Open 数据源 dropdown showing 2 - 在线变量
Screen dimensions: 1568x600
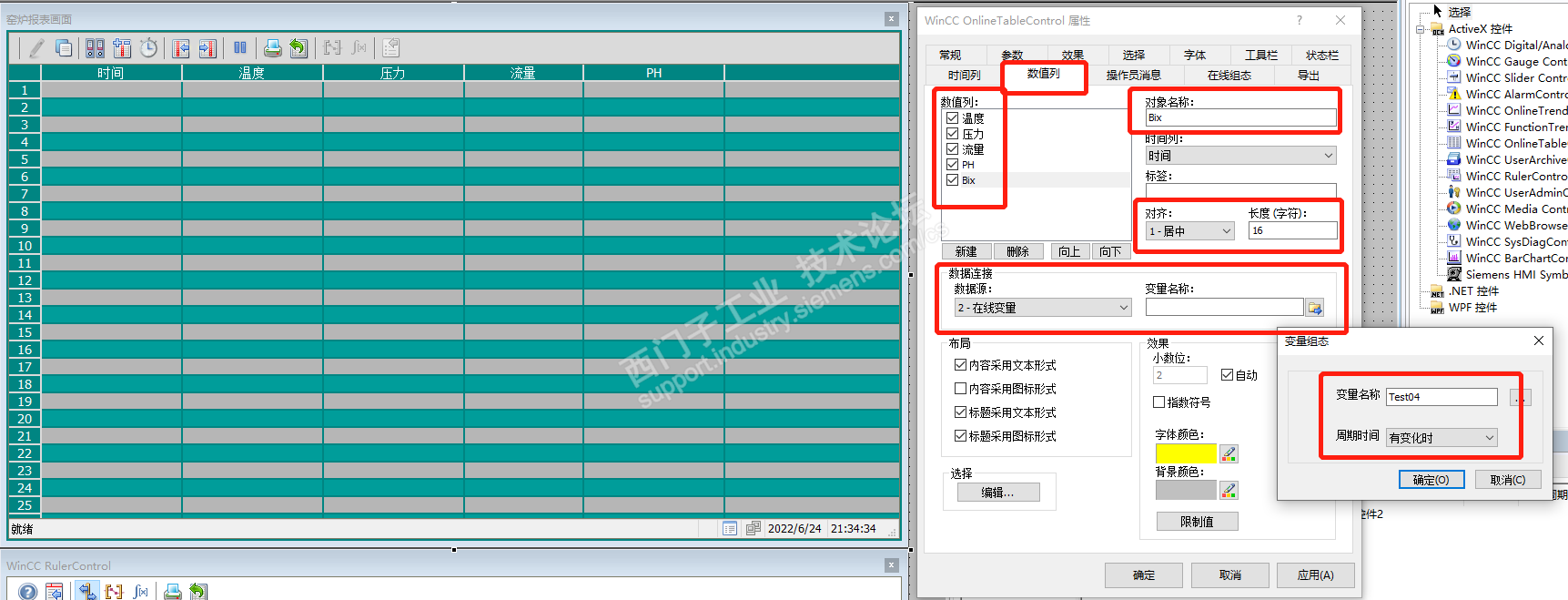(x=1042, y=308)
